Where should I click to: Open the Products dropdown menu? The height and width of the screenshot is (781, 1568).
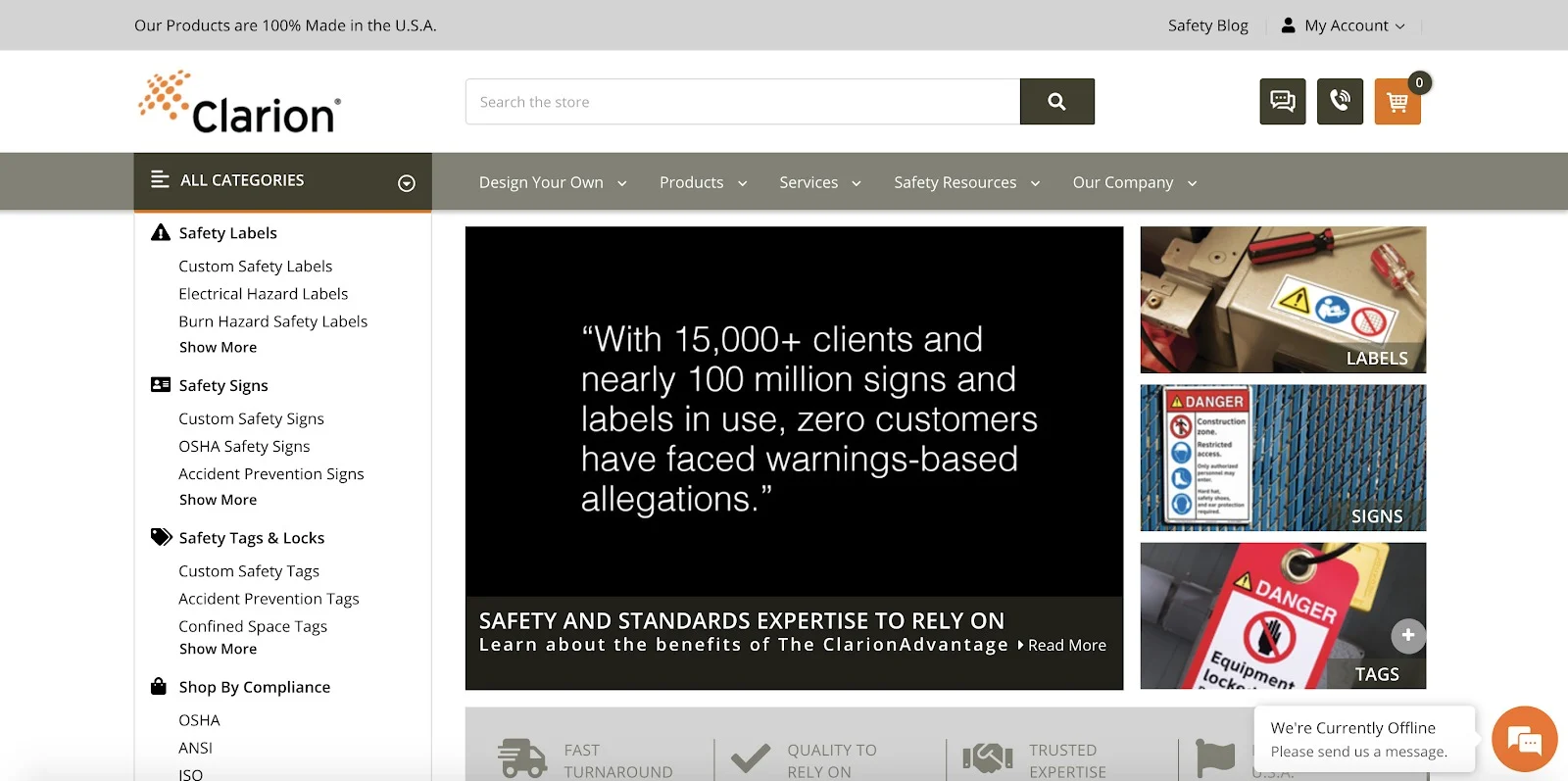tap(704, 182)
